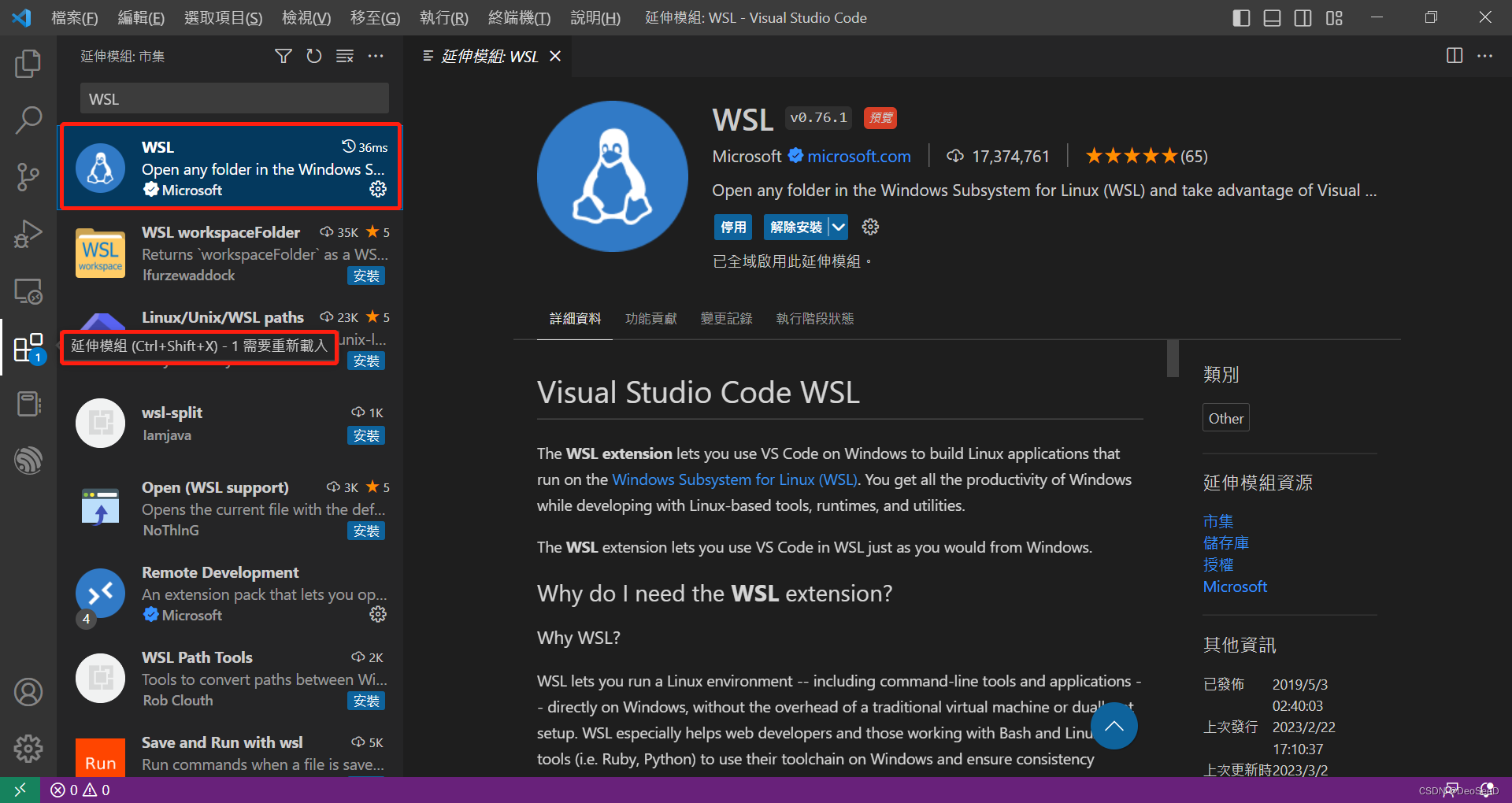The width and height of the screenshot is (1512, 803).
Task: Open more actions in extensions sidebar
Action: click(376, 56)
